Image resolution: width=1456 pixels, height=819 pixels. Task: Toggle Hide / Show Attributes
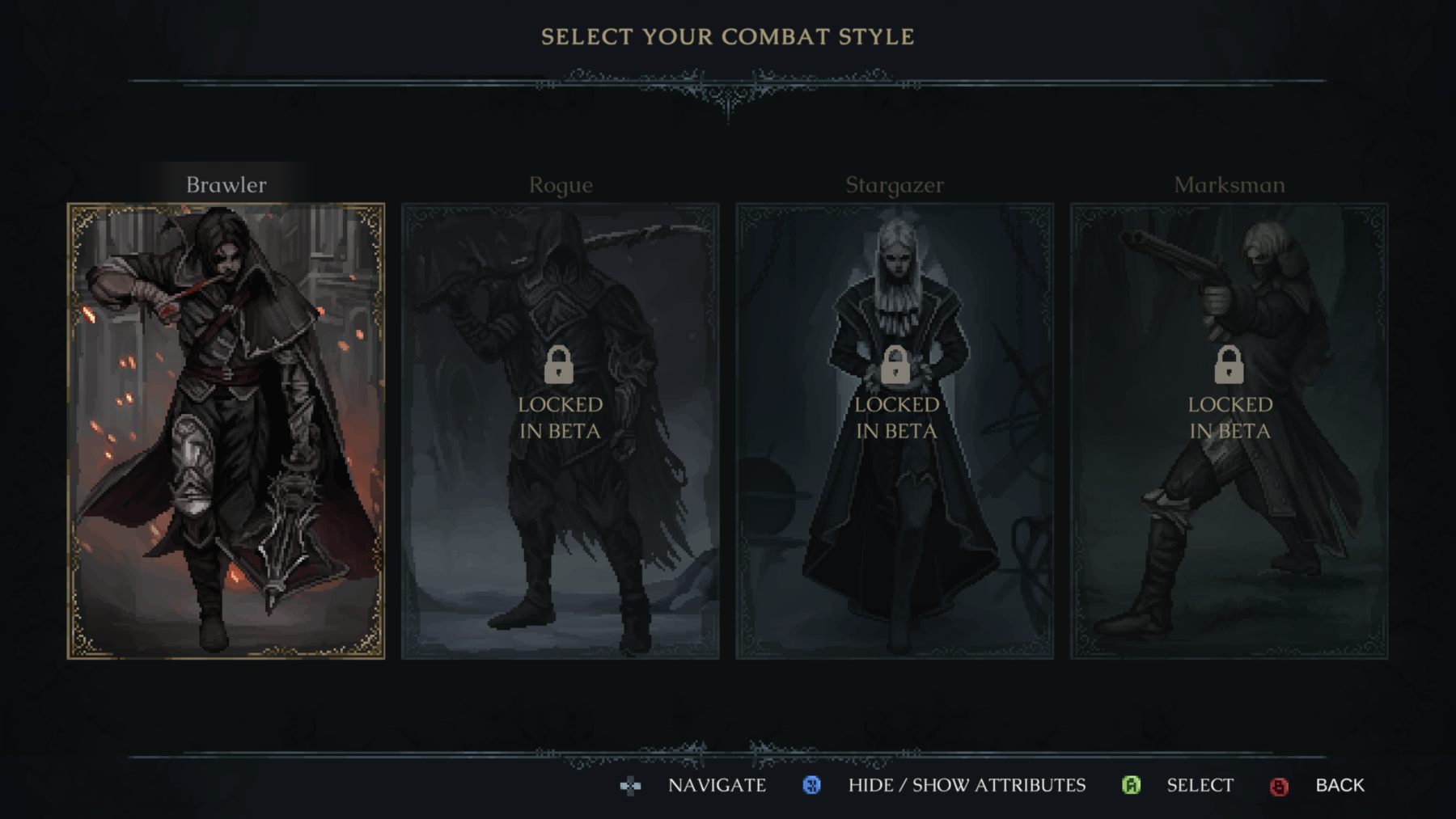point(967,785)
